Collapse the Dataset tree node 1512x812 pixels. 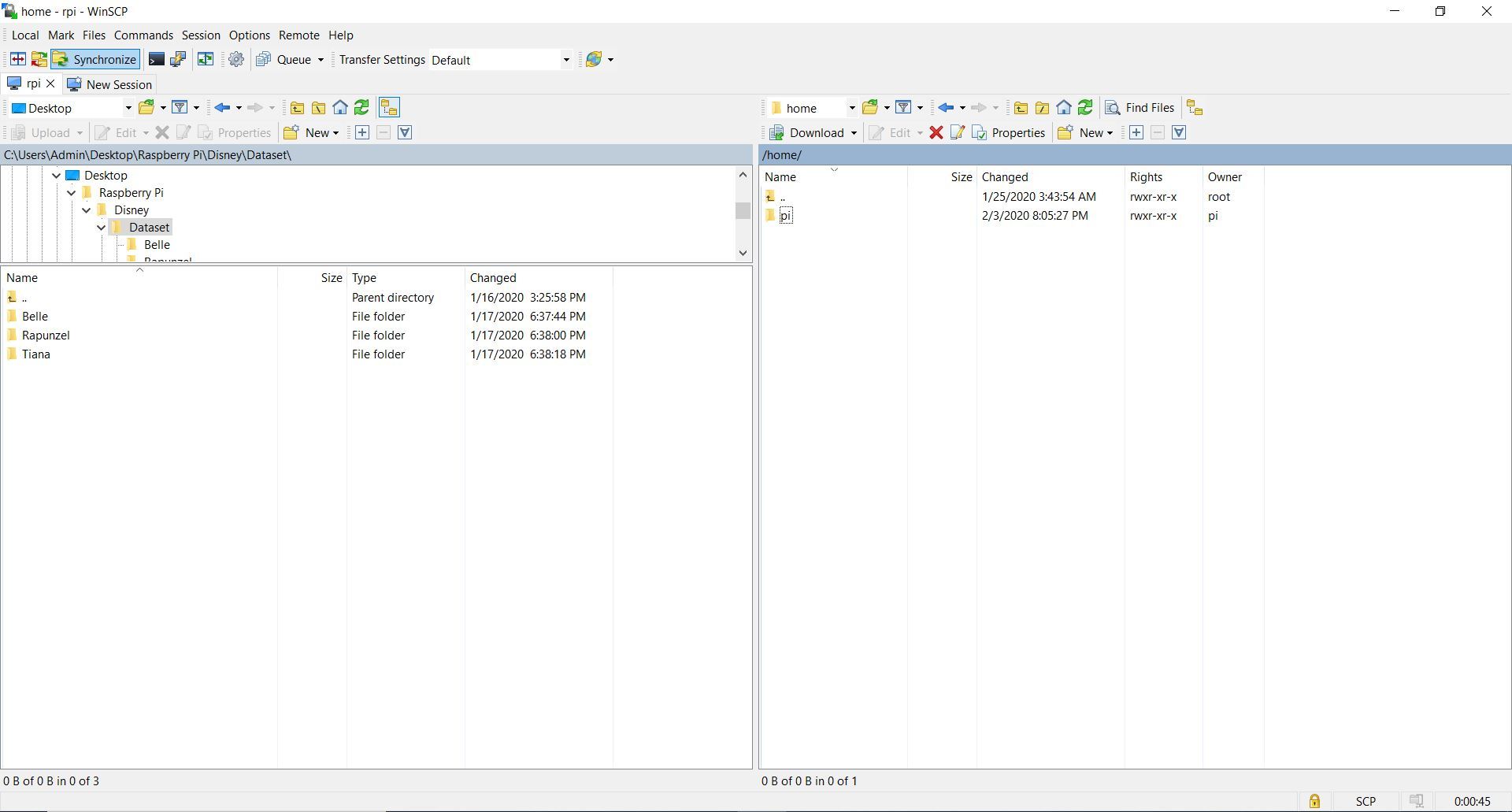pyautogui.click(x=102, y=228)
